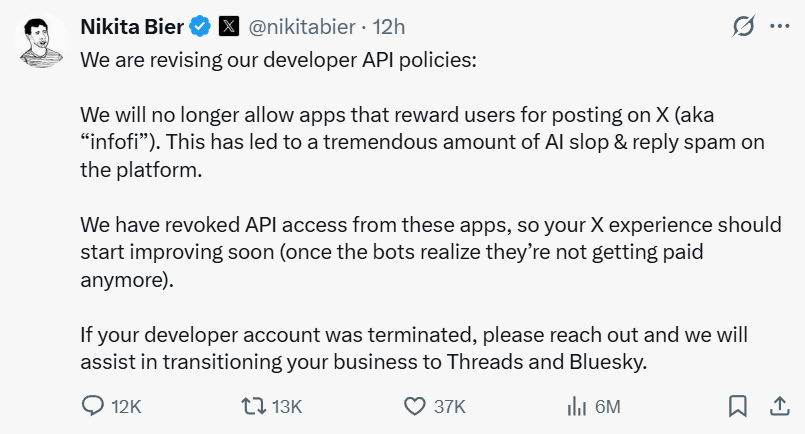Image resolution: width=805 pixels, height=434 pixels.
Task: Click the 13K reposts count
Action: click(287, 406)
